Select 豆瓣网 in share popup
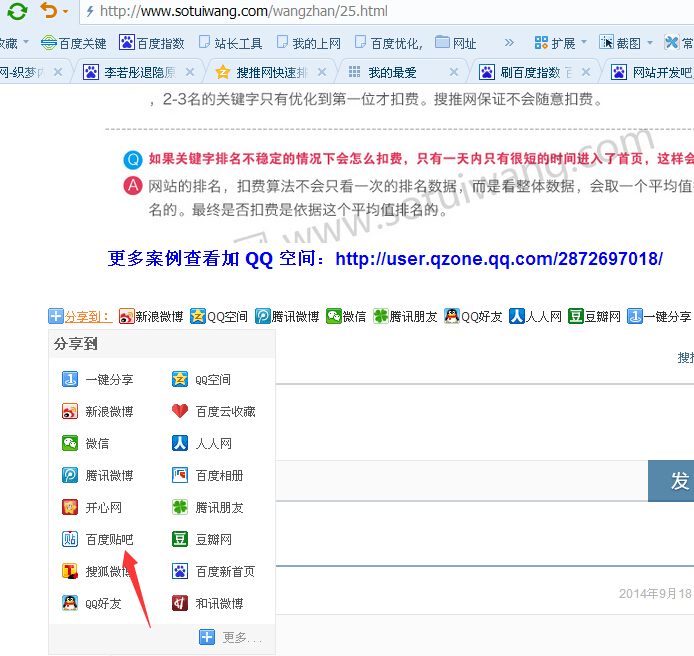The width and height of the screenshot is (694, 656). [201, 539]
